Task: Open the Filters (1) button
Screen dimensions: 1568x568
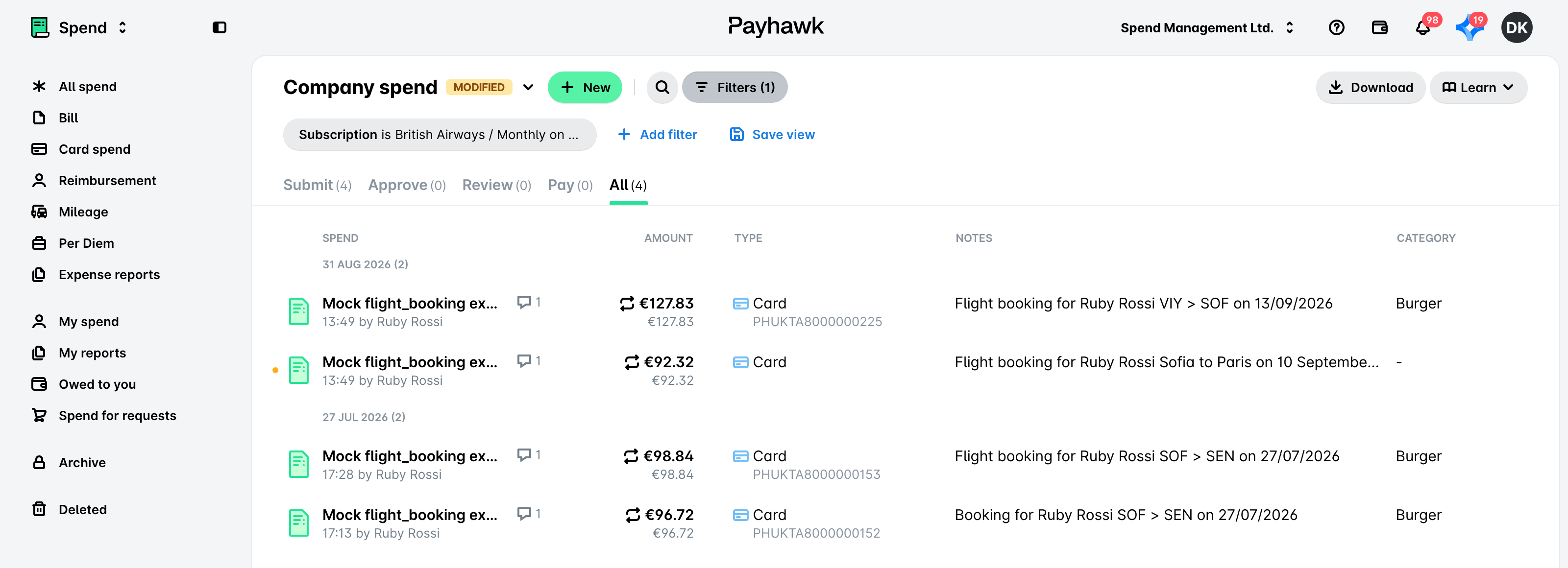Action: click(735, 88)
